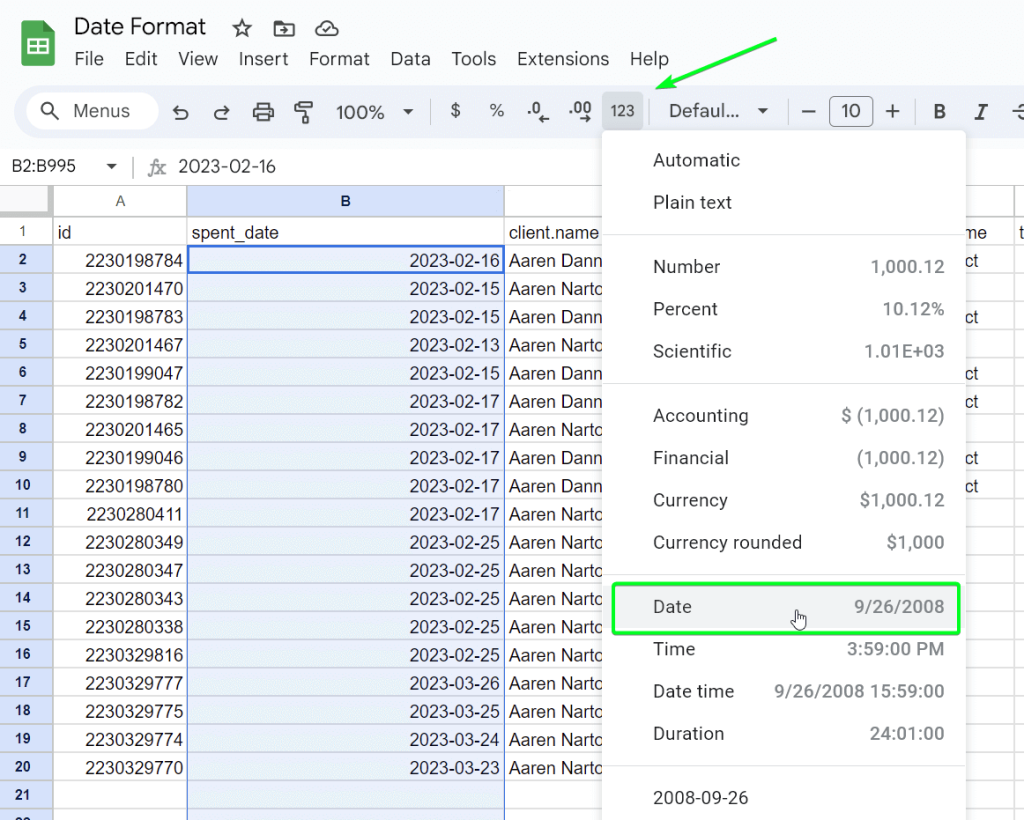
Task: Check the cloud save status icon
Action: (327, 28)
